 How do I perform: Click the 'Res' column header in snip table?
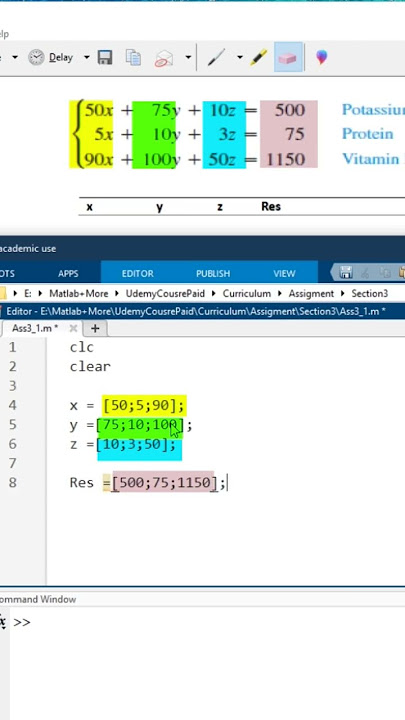pyautogui.click(x=271, y=207)
